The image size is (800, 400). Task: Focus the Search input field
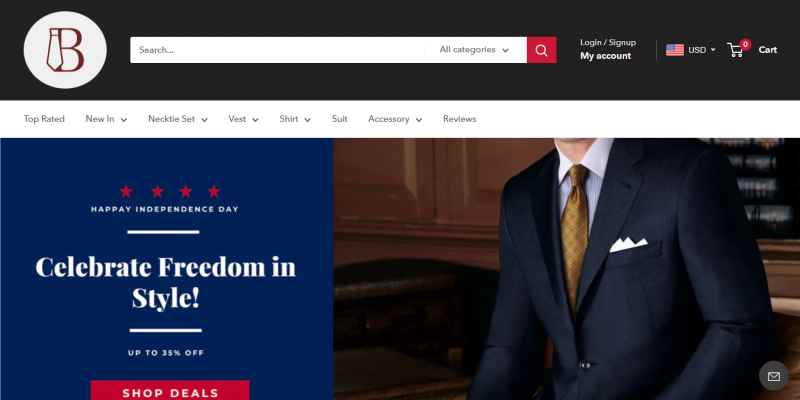click(x=277, y=50)
